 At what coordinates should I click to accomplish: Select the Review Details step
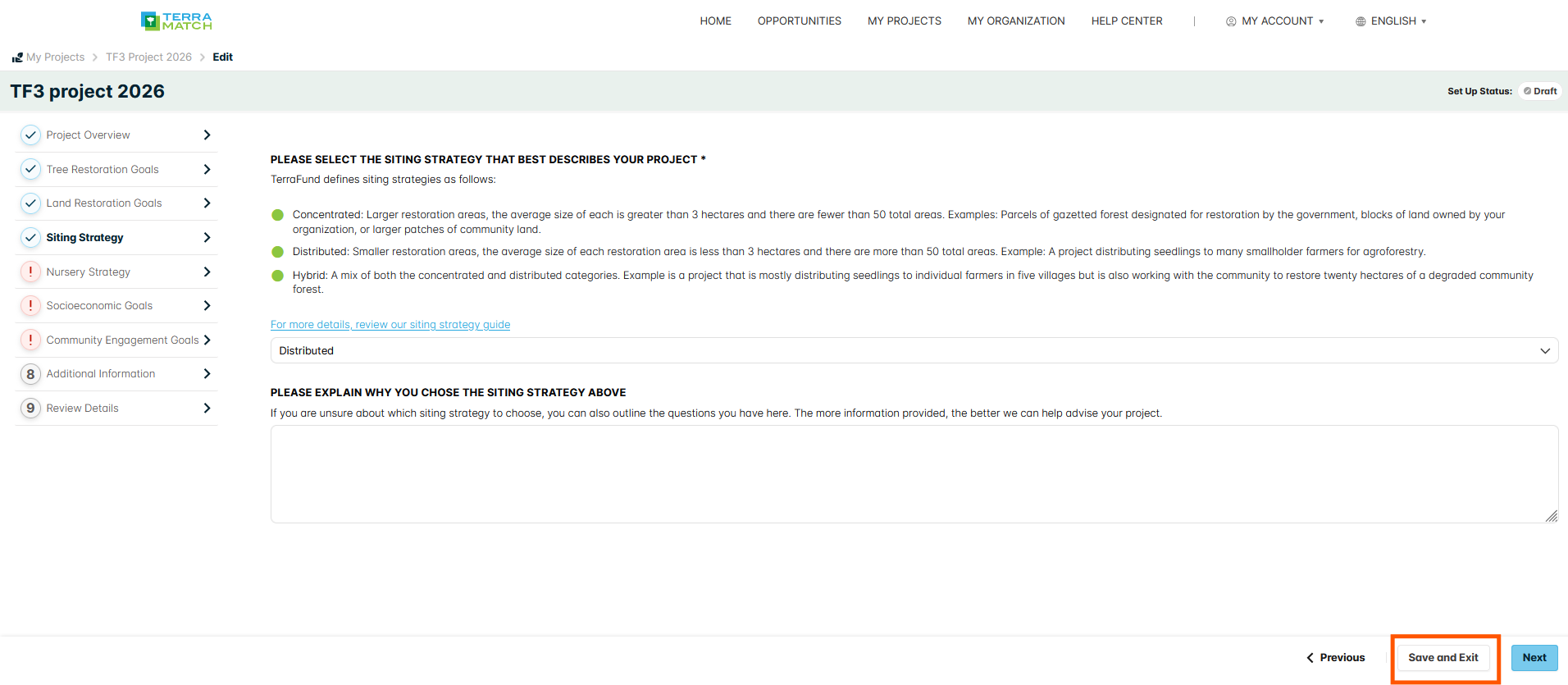pyautogui.click(x=82, y=408)
